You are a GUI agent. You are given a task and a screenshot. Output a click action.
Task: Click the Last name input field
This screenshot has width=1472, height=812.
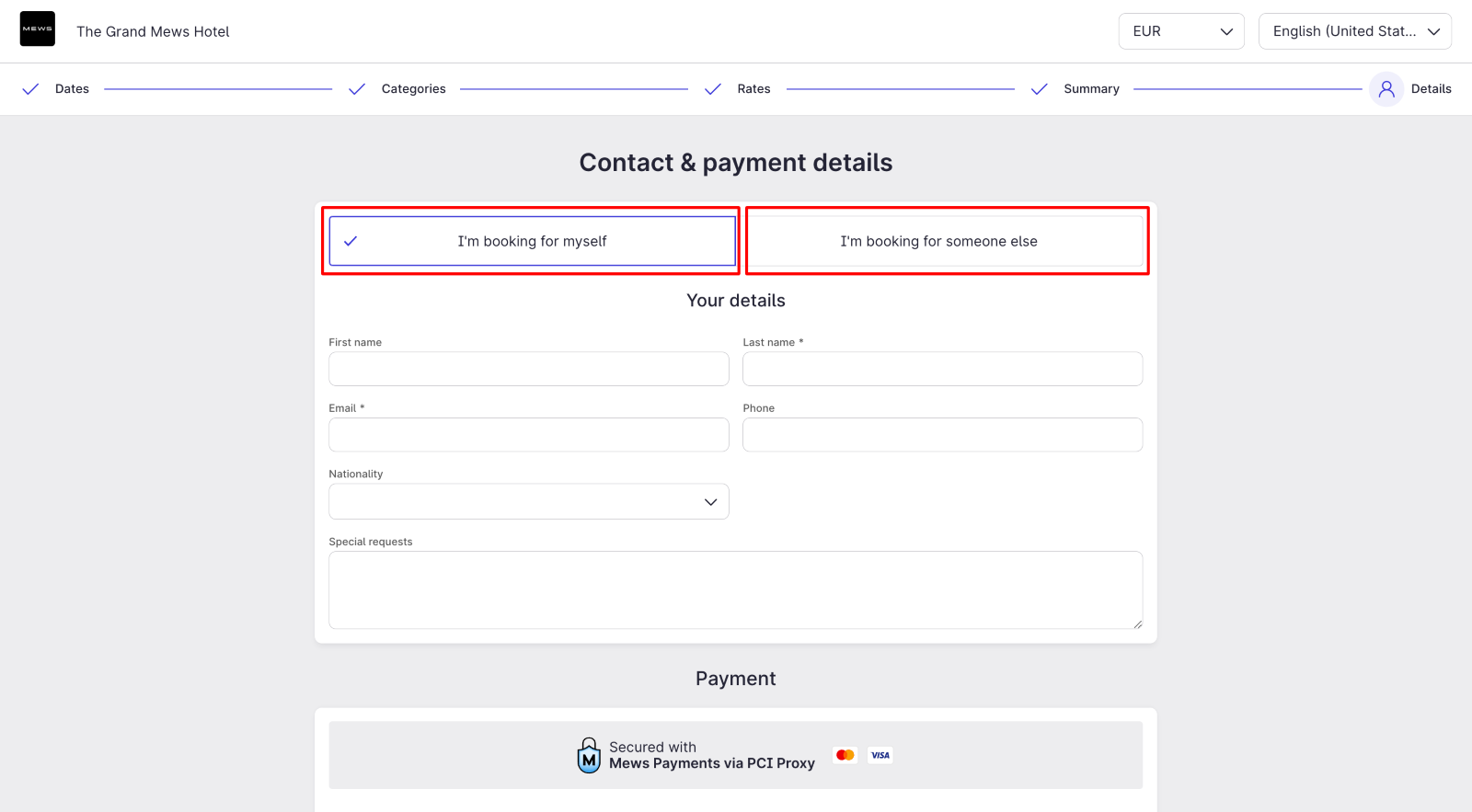click(x=943, y=369)
